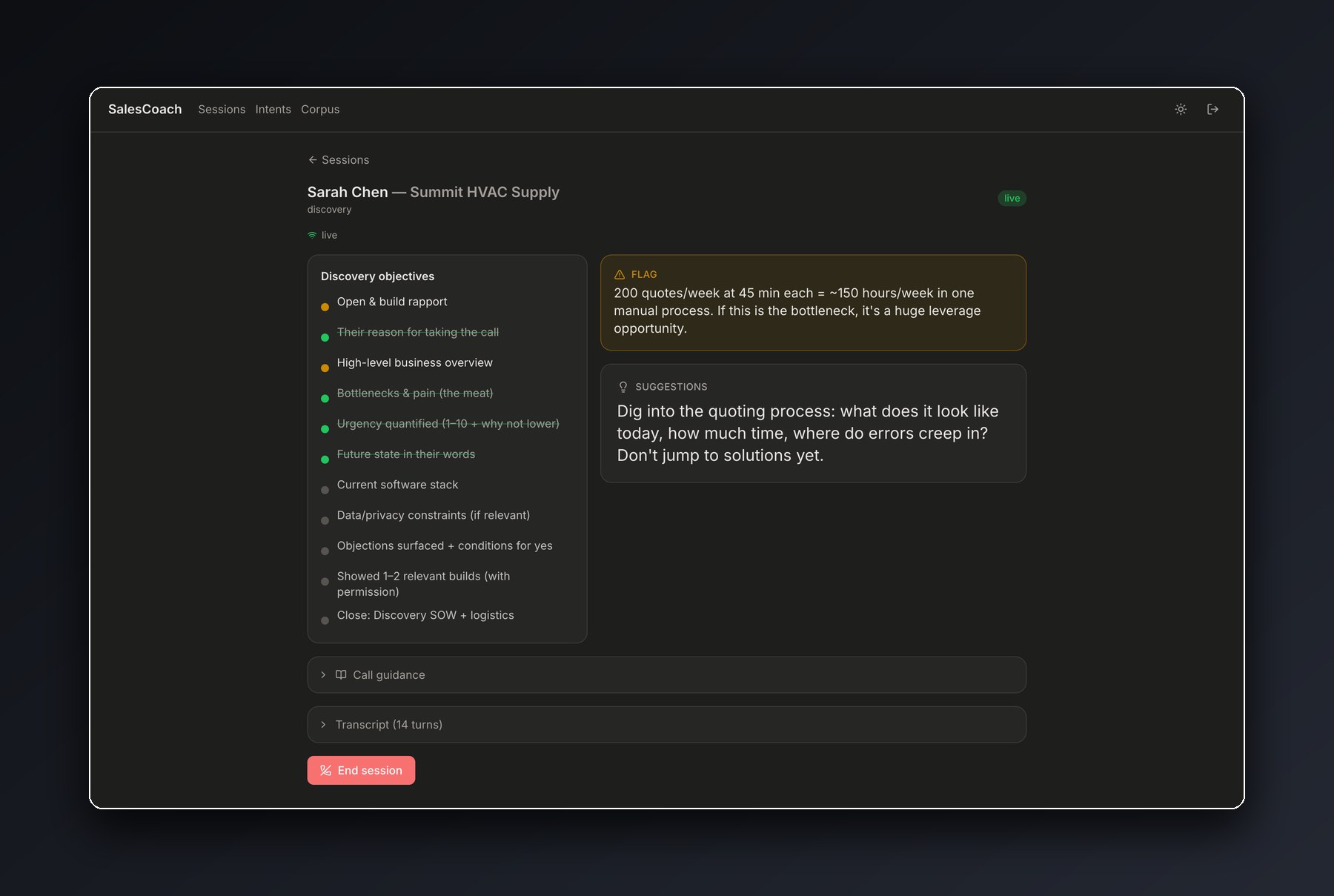Open the Sessions nav item
Image resolution: width=1334 pixels, height=896 pixels.
[222, 109]
